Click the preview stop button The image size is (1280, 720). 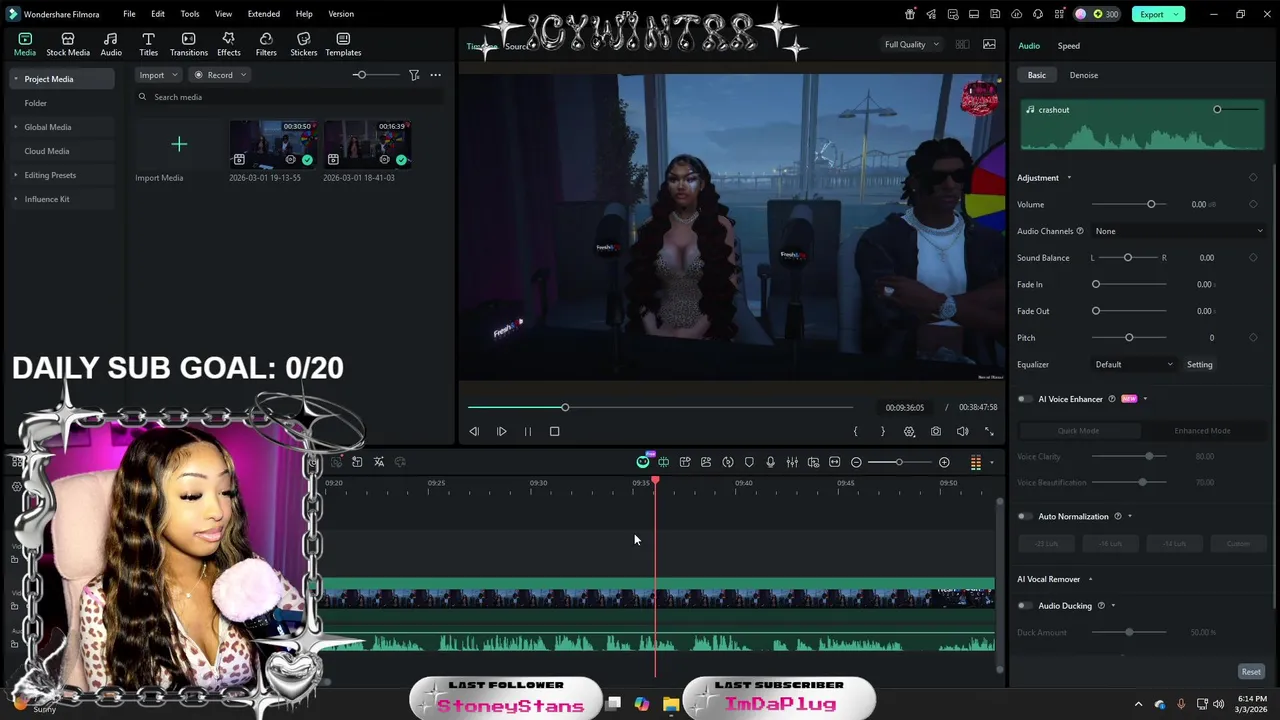click(554, 431)
